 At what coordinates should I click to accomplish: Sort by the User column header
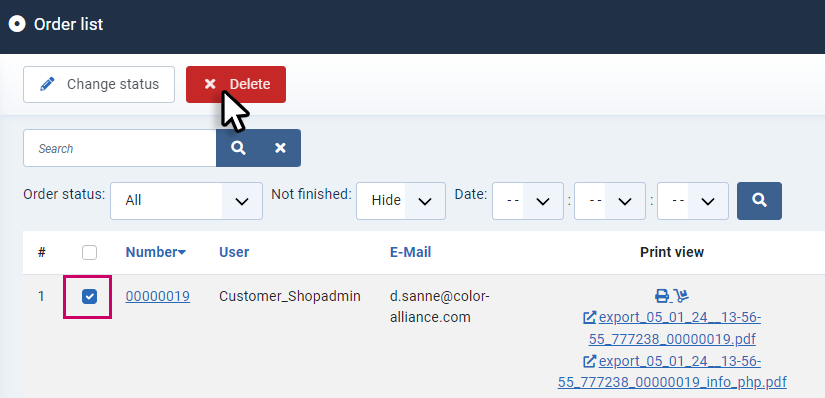click(234, 252)
